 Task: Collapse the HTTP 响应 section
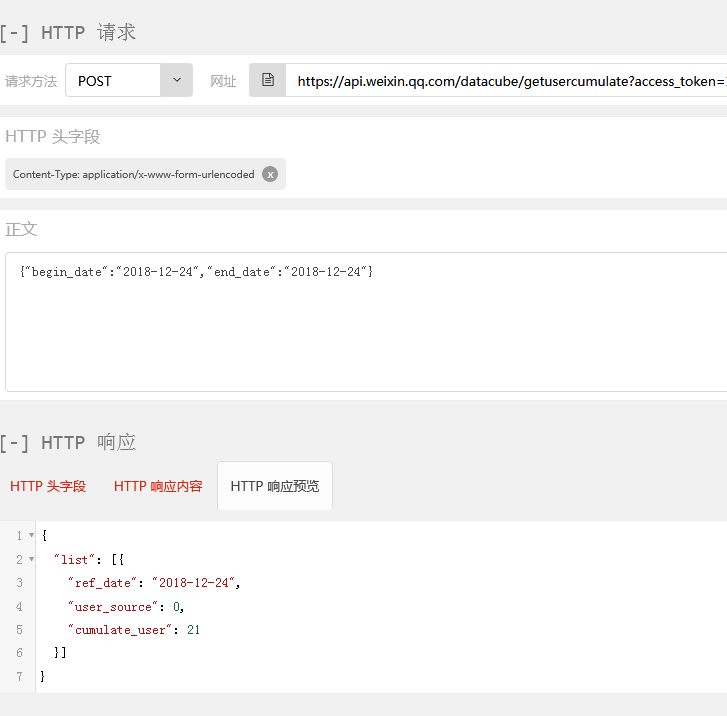(x=14, y=443)
